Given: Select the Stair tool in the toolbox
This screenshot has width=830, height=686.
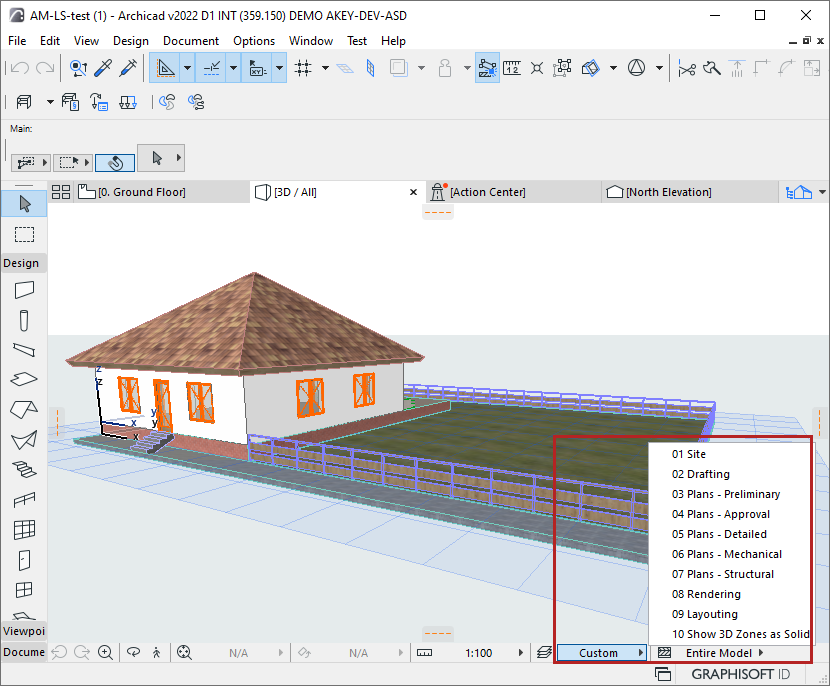Looking at the screenshot, I should coord(24,469).
